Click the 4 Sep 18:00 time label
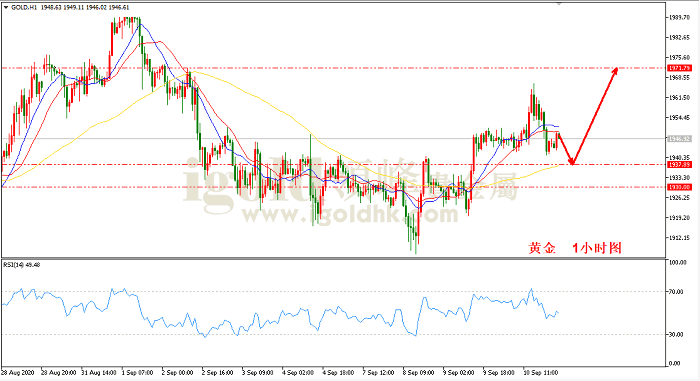Screen dimensions: 700x381 [338, 373]
